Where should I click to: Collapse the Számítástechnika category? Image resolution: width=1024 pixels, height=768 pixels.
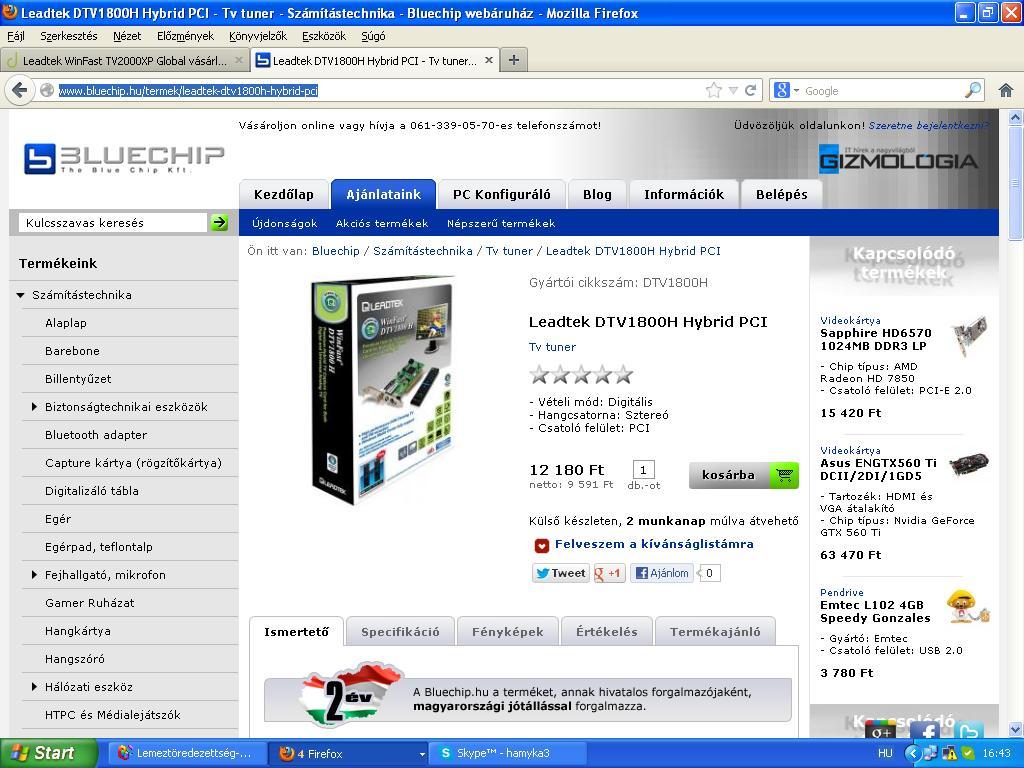(20, 295)
